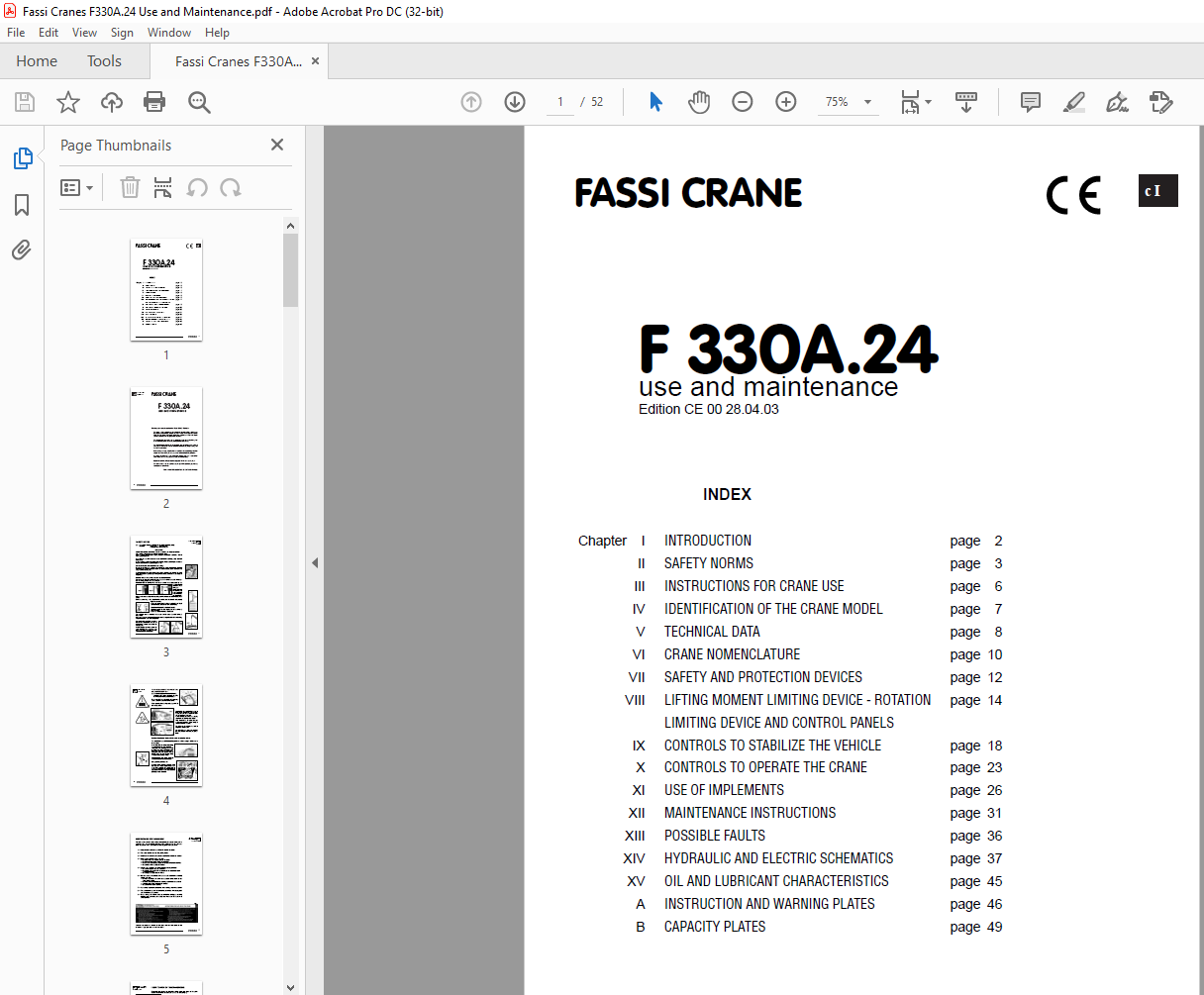Click SAFETY NORMS index entry

pos(709,563)
